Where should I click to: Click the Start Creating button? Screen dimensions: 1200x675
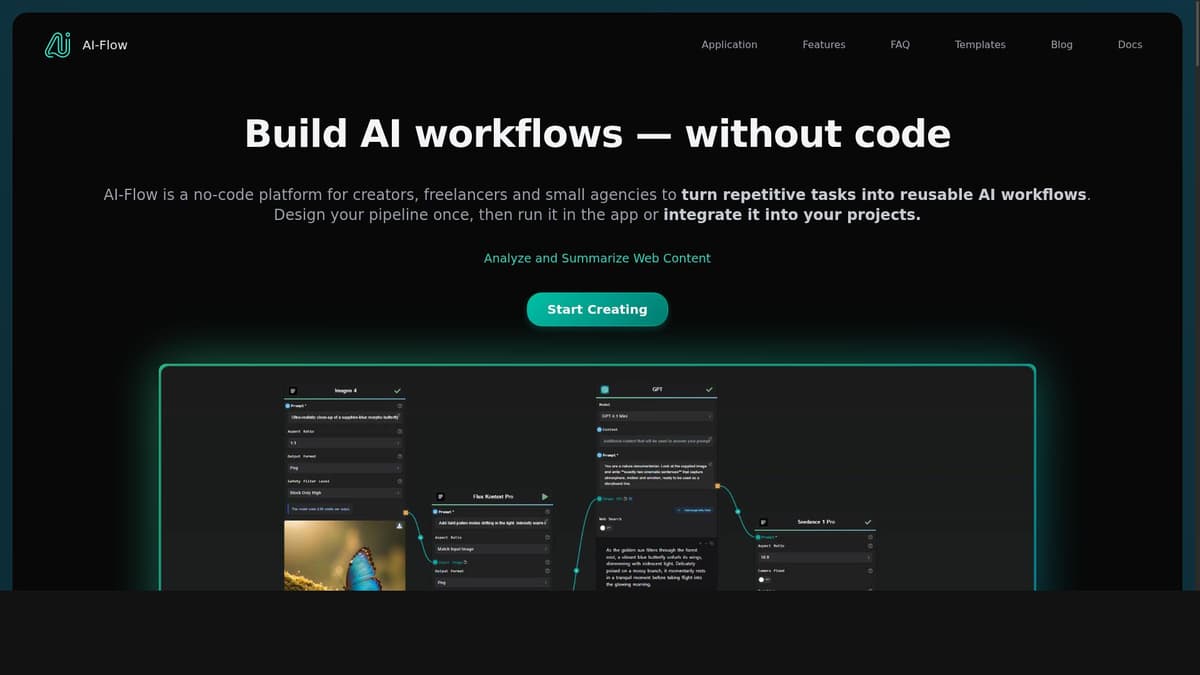point(597,309)
